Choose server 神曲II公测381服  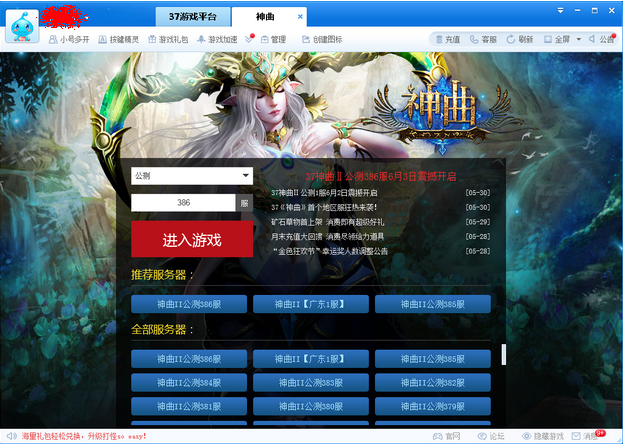(x=189, y=407)
